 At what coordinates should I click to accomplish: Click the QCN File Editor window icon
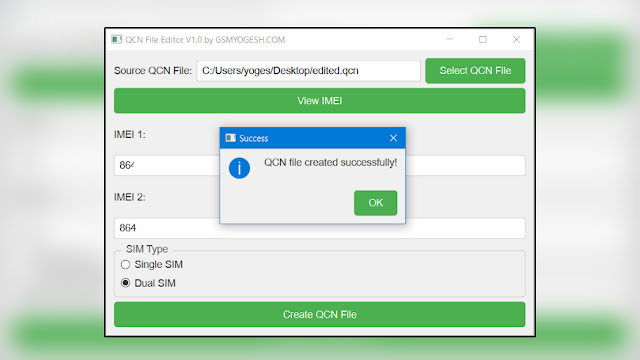pos(116,39)
